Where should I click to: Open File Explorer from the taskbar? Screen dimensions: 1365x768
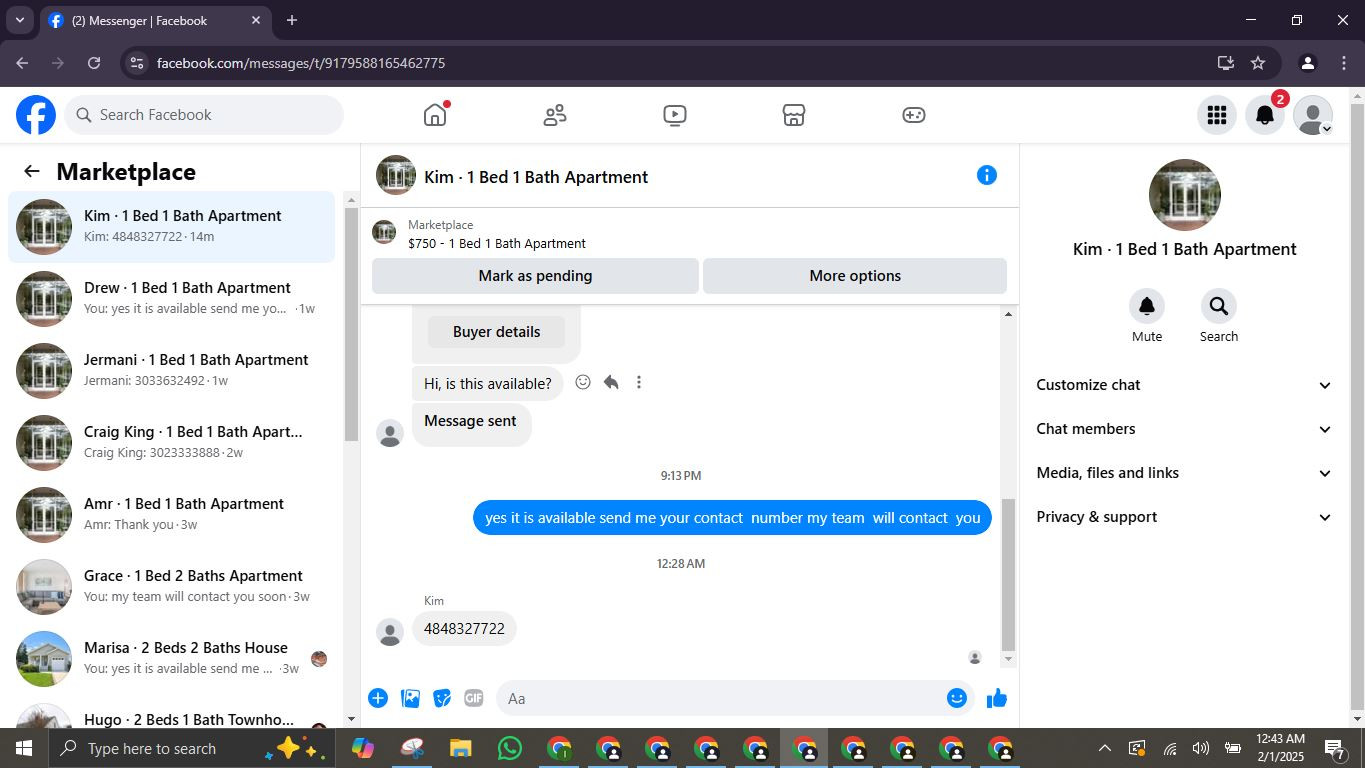[460, 748]
